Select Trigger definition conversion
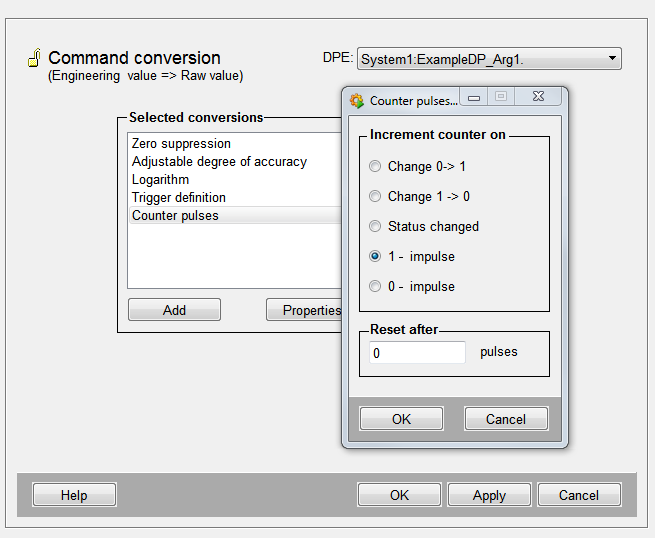 pyautogui.click(x=178, y=198)
